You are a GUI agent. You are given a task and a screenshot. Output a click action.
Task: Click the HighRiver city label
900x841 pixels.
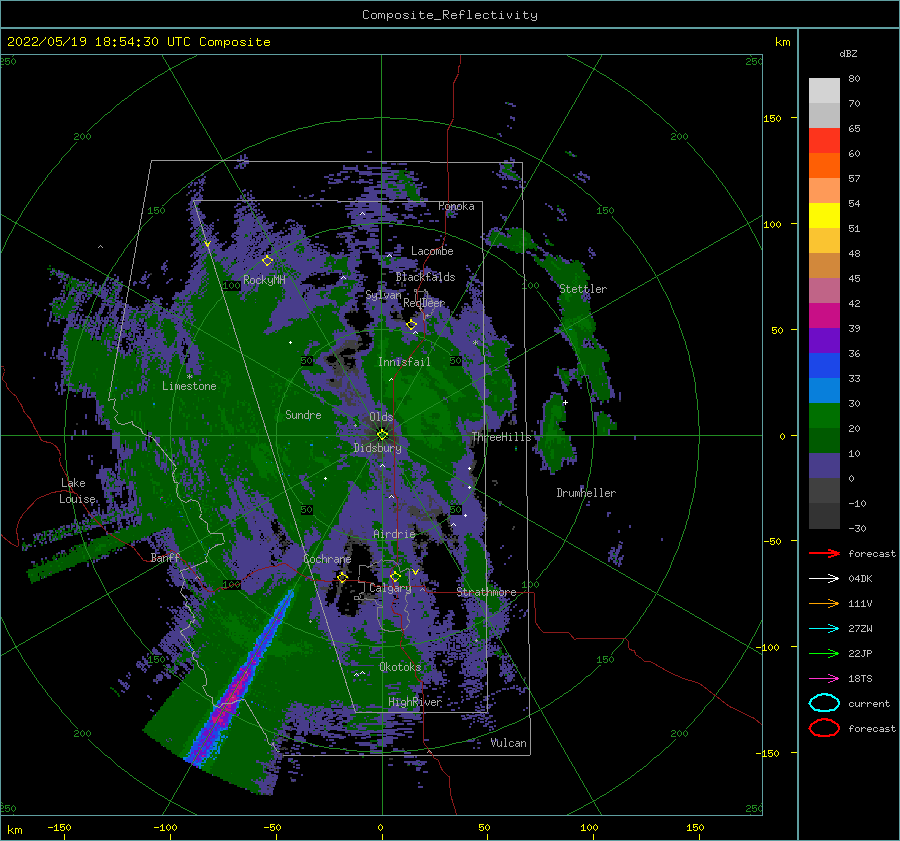[415, 702]
